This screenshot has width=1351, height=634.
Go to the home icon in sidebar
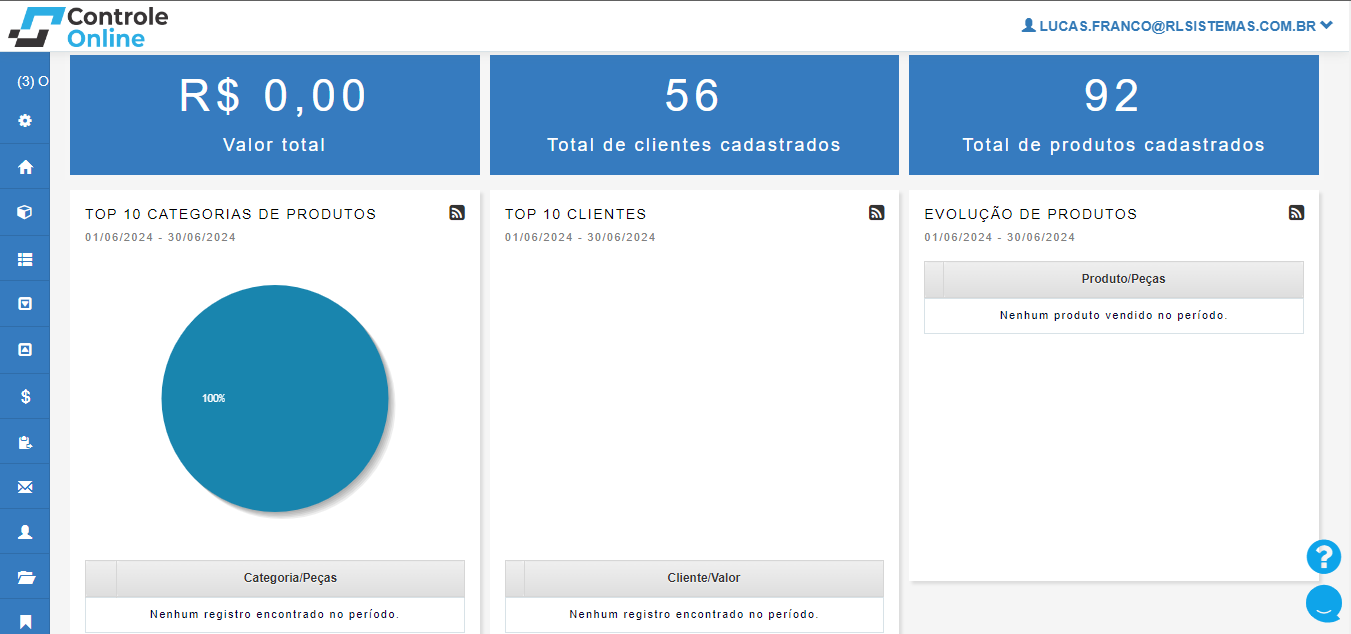coord(25,167)
